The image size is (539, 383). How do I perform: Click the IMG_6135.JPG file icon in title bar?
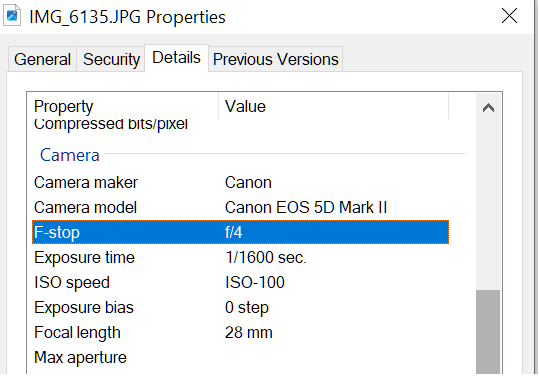pos(12,15)
